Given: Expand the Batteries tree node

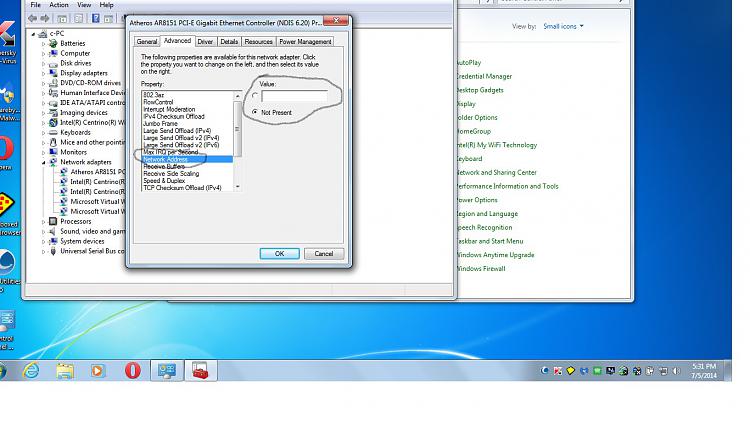Looking at the screenshot, I should pos(44,44).
